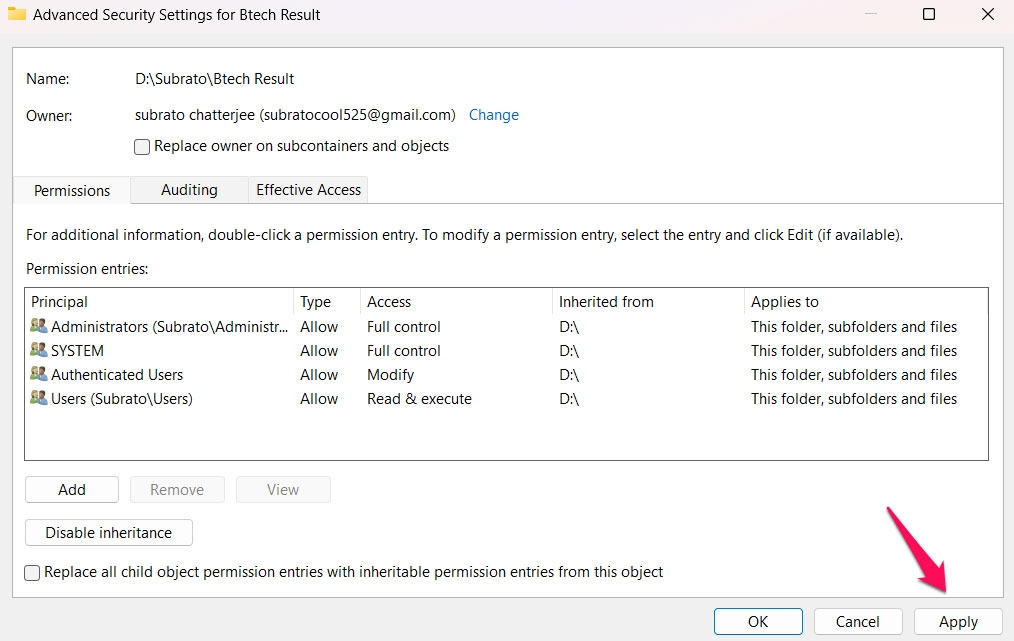Open the Effective Access tab

[x=308, y=190]
